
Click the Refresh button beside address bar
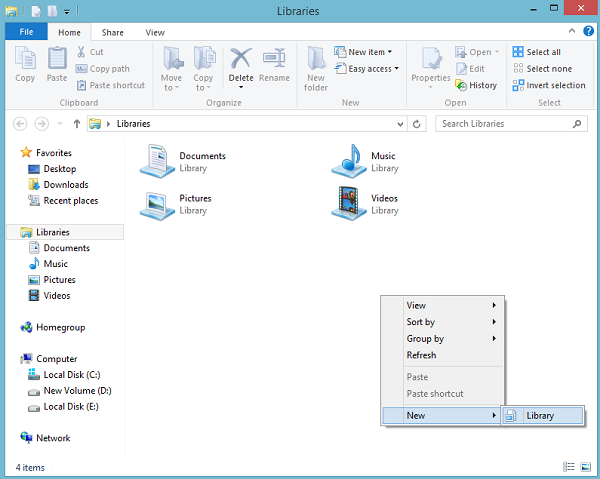[417, 124]
